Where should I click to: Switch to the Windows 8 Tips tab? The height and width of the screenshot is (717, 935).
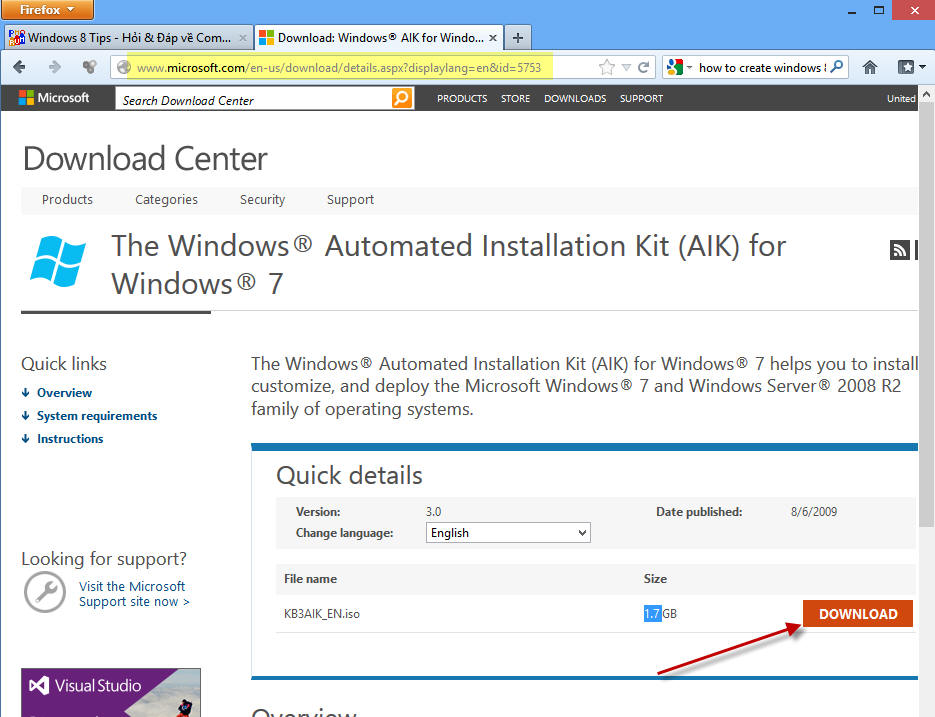(x=128, y=38)
